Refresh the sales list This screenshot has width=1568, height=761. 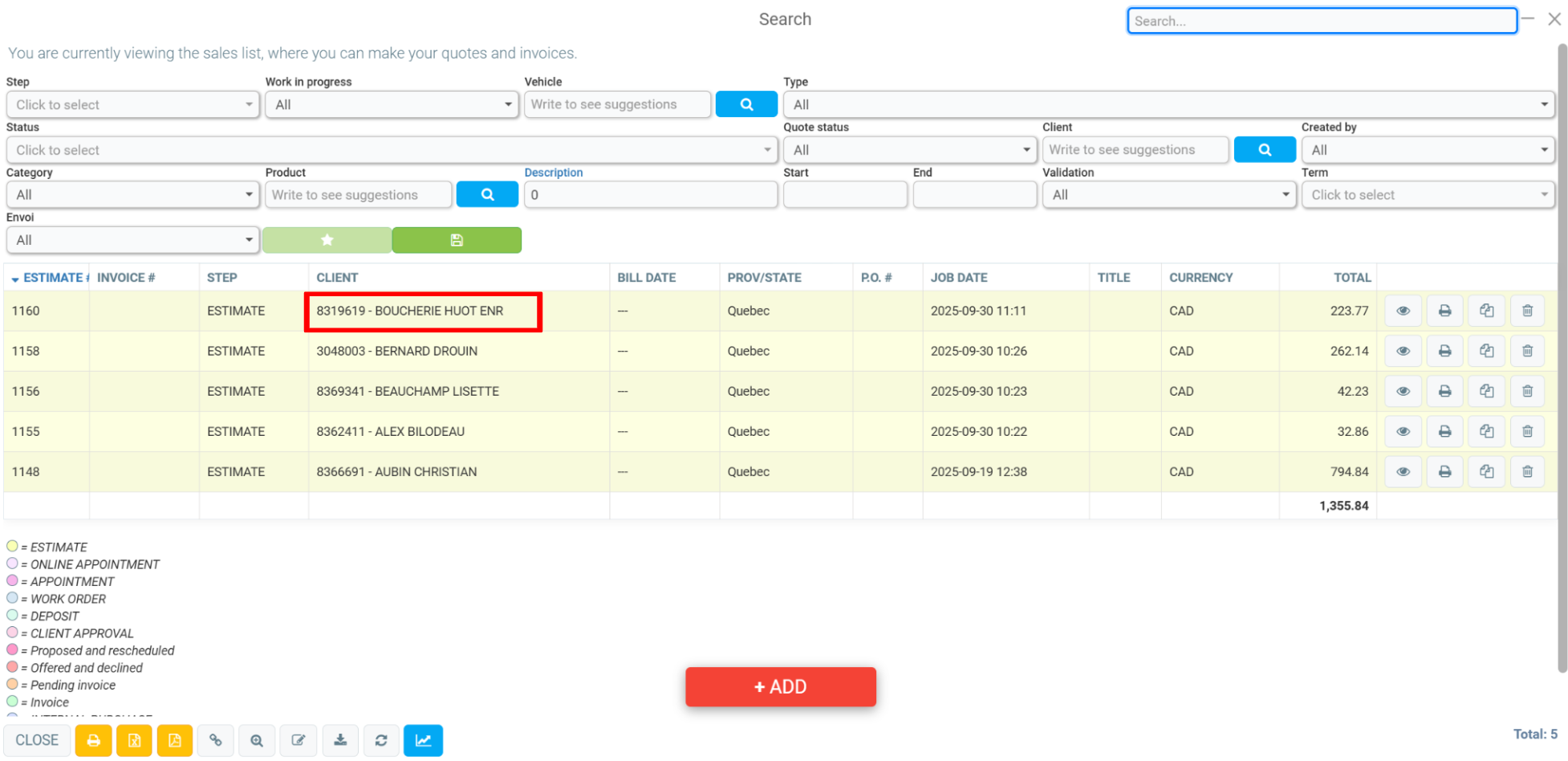point(381,740)
